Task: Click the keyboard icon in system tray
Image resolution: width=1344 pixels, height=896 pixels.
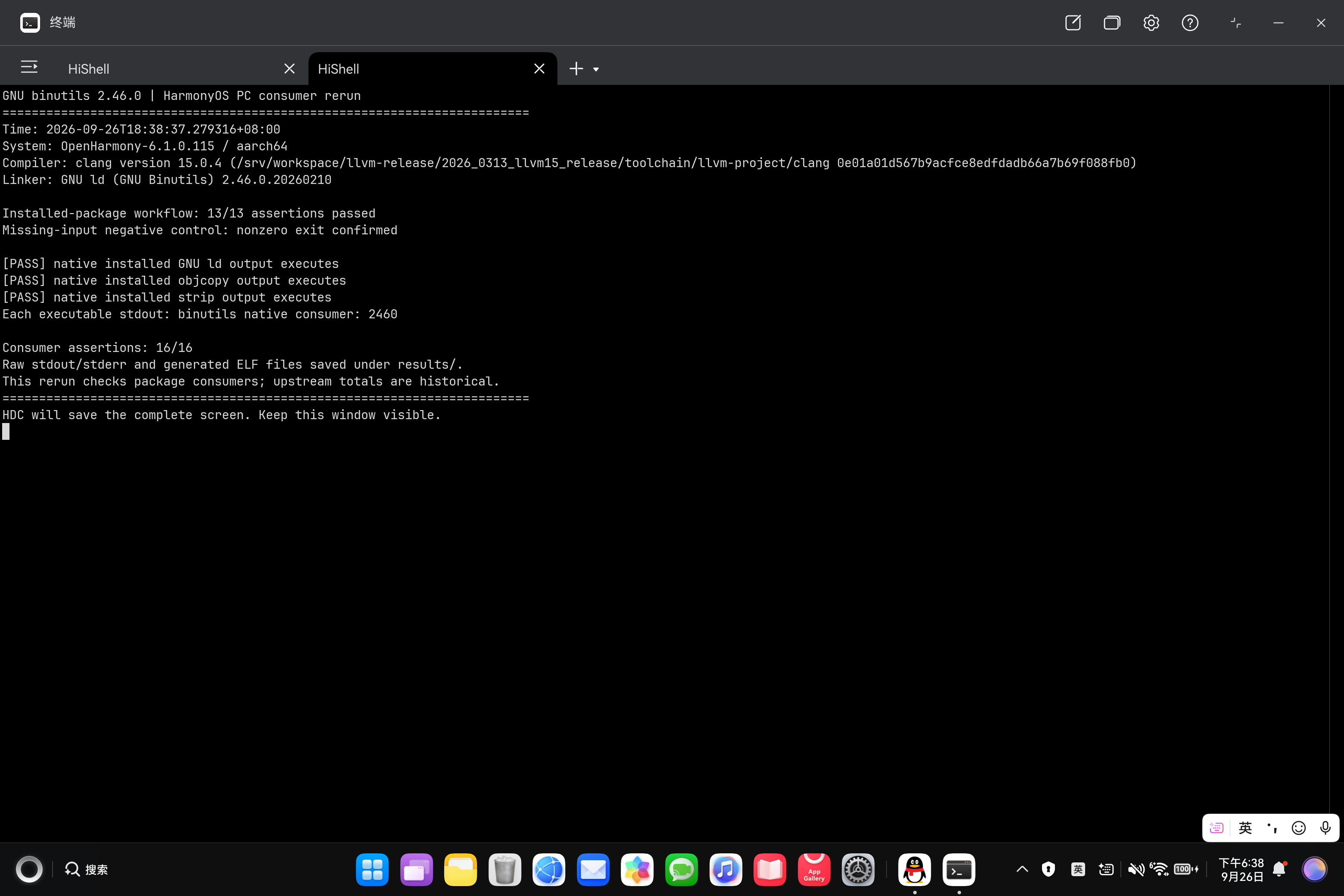Action: [1106, 869]
